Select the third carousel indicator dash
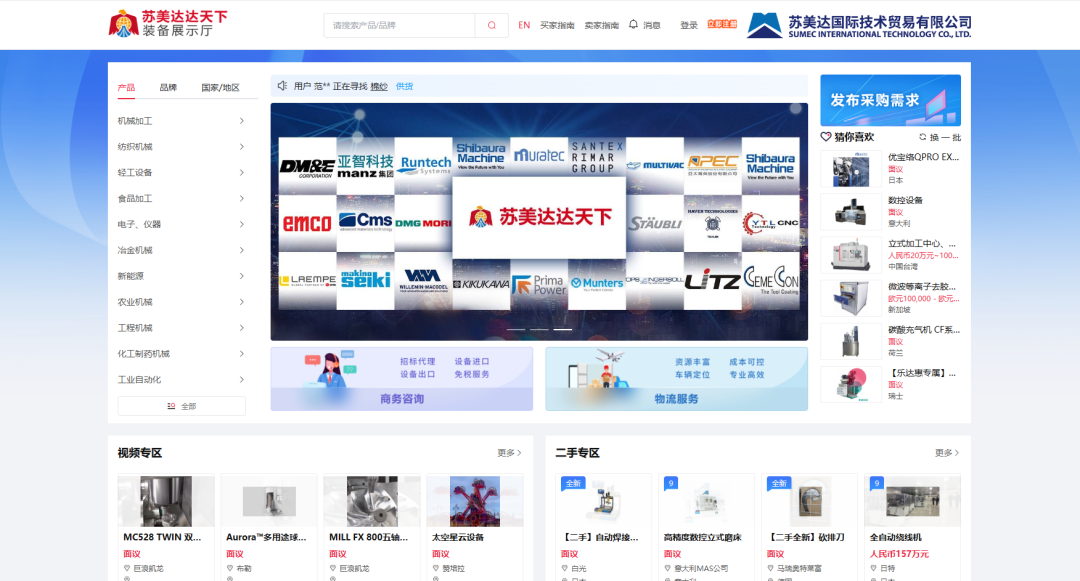 pyautogui.click(x=563, y=330)
